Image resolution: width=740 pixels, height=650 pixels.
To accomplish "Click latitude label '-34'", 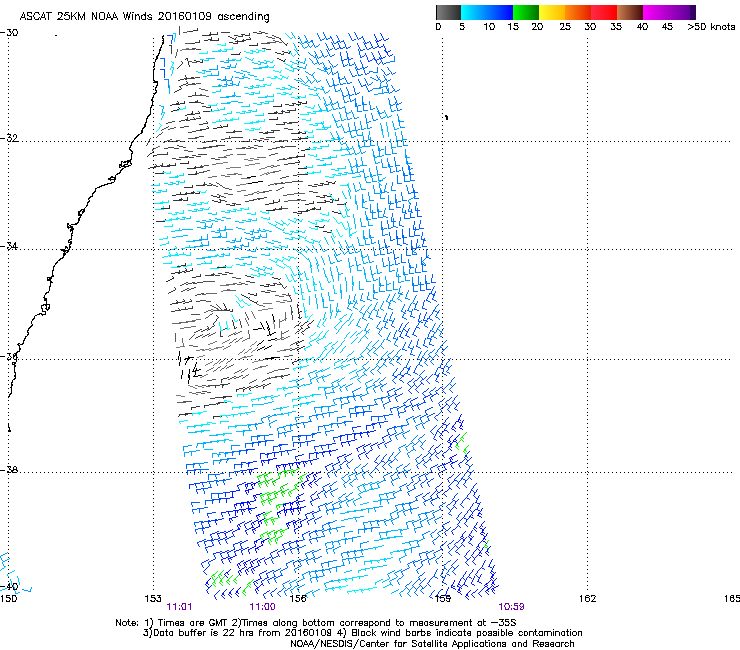I will tap(9, 246).
